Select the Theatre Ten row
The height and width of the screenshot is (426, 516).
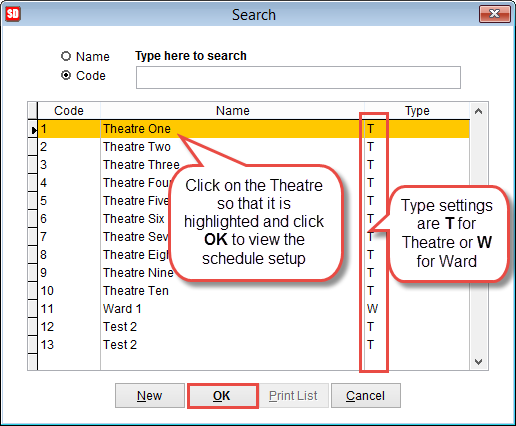[x=253, y=291]
